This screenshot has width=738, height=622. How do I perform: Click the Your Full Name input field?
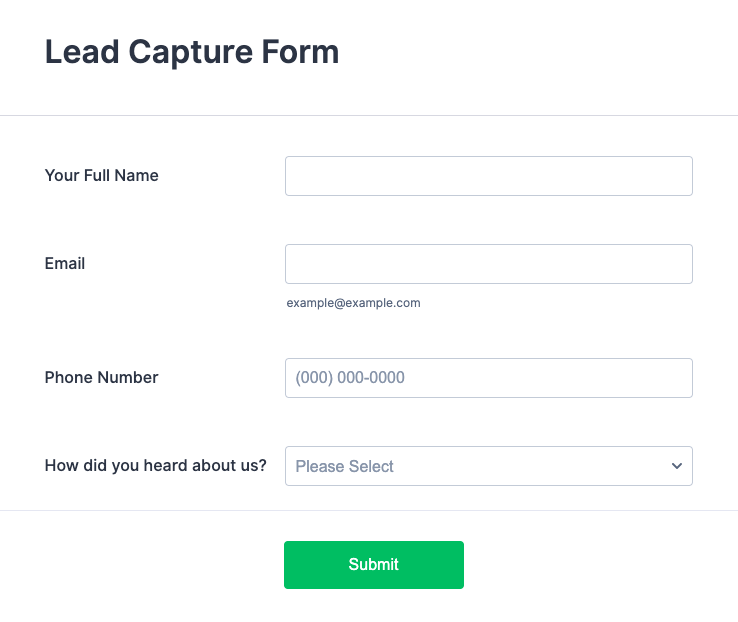[488, 176]
